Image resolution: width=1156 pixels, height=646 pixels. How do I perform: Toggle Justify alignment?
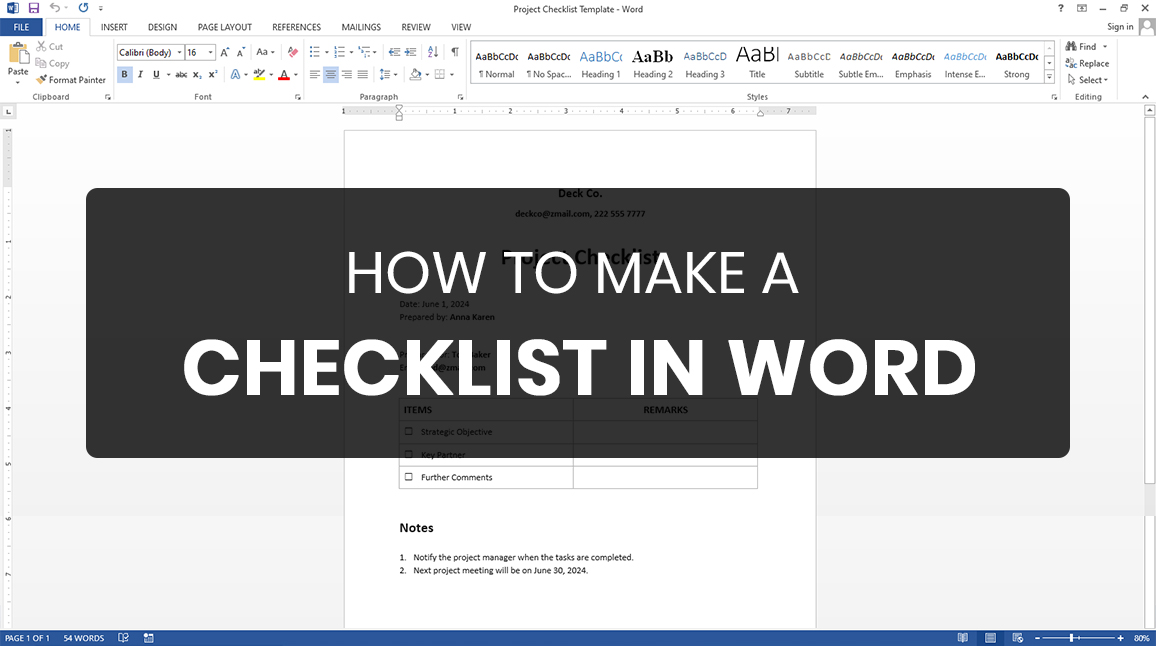[363, 74]
